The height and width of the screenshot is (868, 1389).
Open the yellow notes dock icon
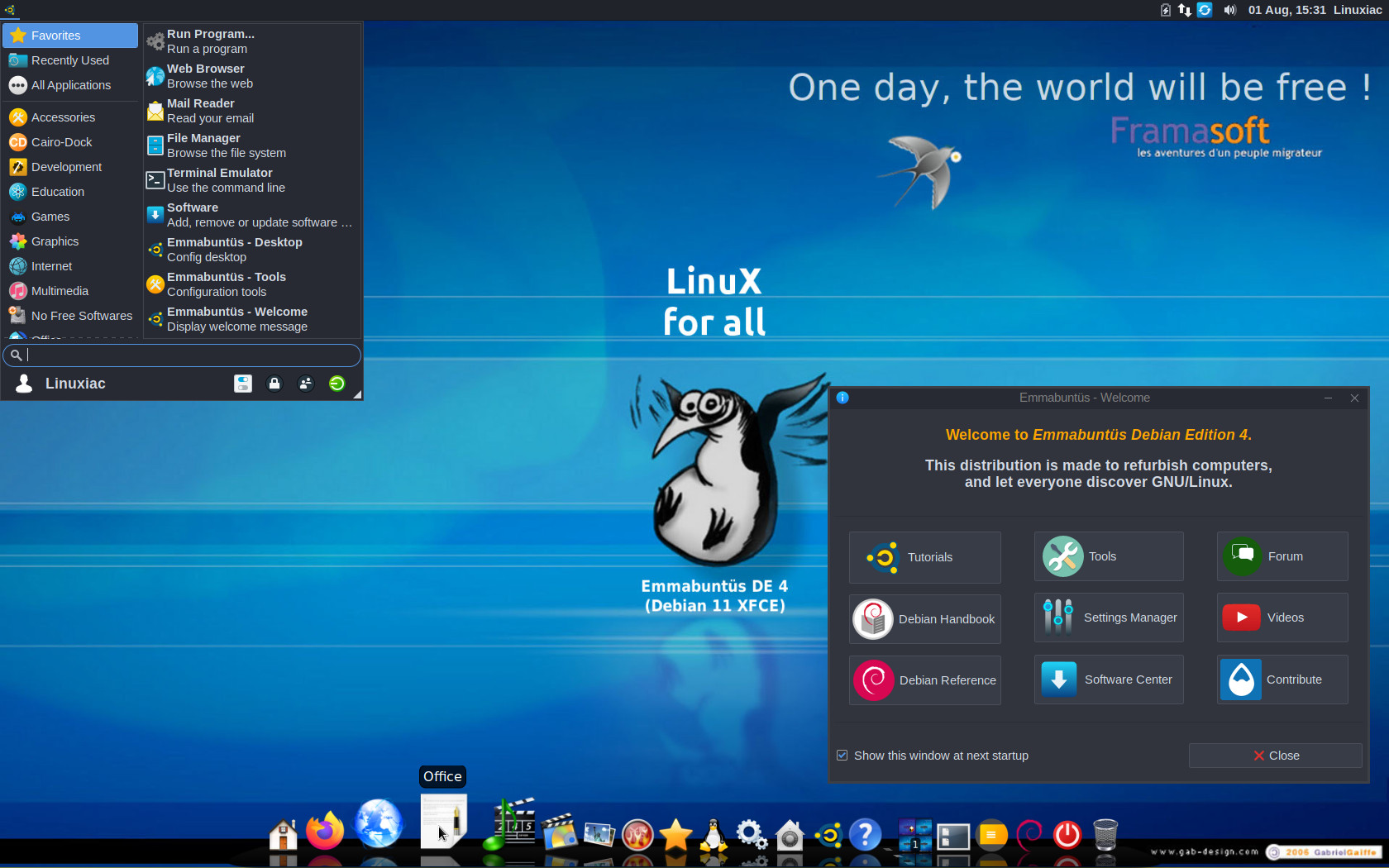click(991, 835)
